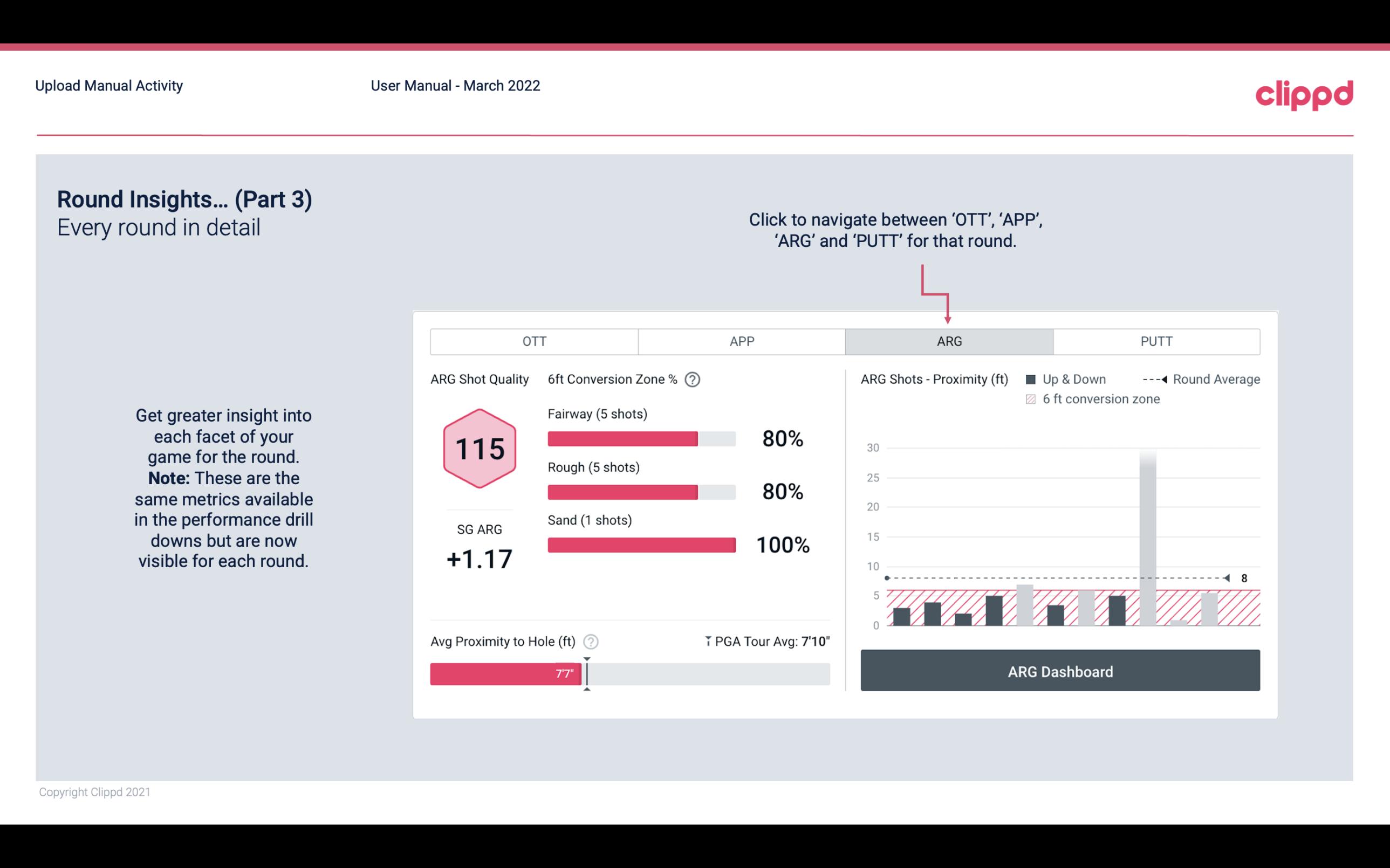
Task: Toggle the 6ft conversion zone shading icon
Action: [1031, 399]
